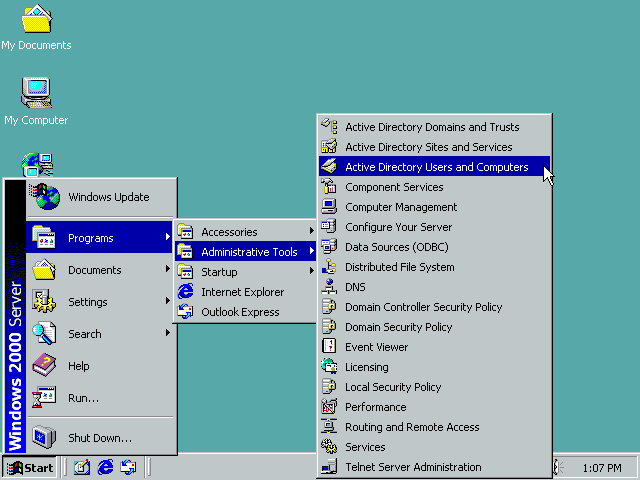The width and height of the screenshot is (640, 480).
Task: Click the Performance chart icon
Action: point(328,407)
